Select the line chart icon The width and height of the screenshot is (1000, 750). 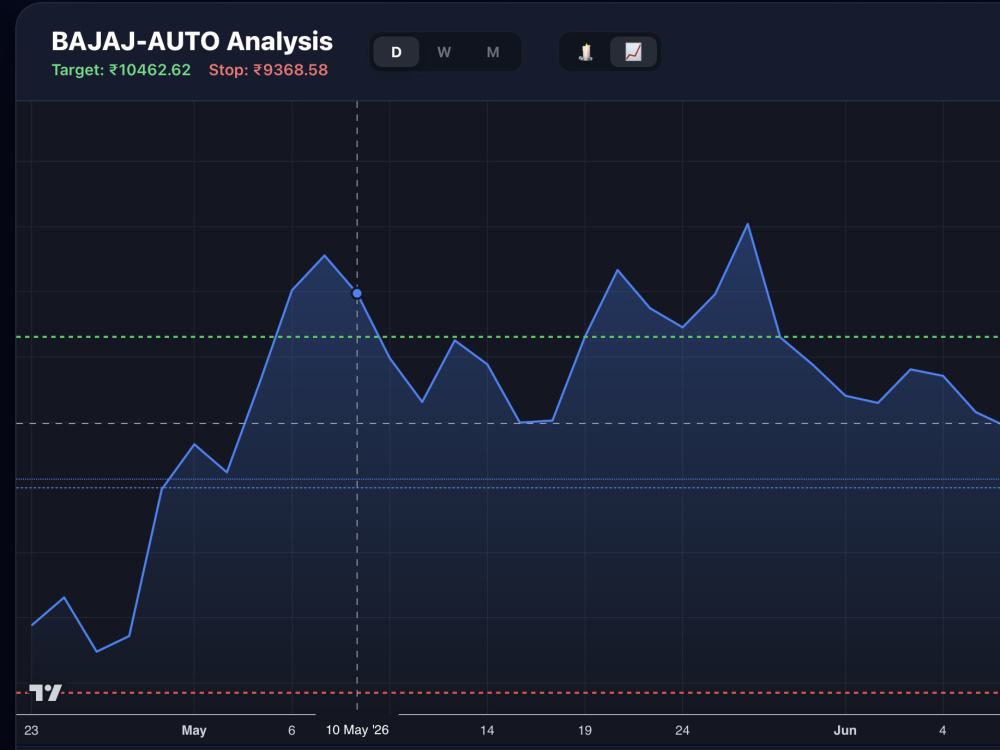pos(633,52)
